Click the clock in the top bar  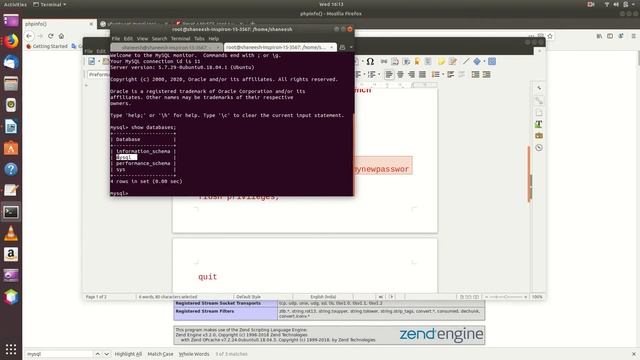pyautogui.click(x=331, y=4)
